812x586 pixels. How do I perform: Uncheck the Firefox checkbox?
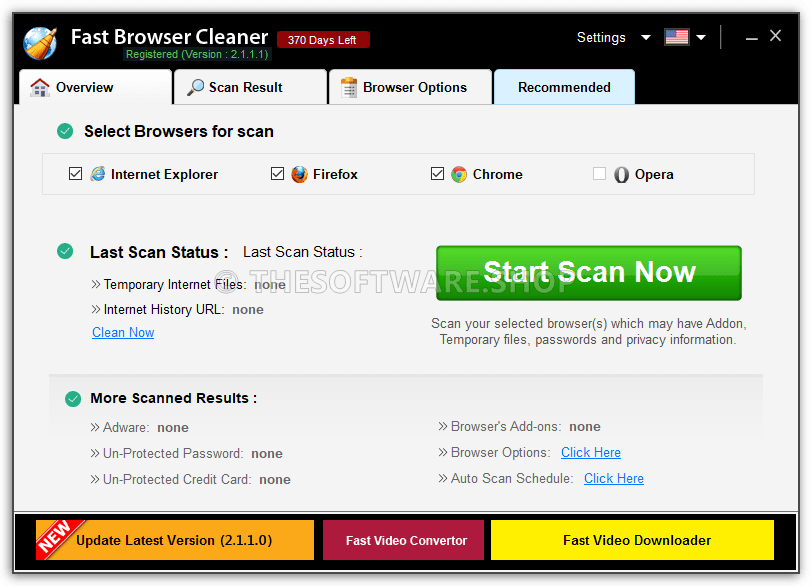(278, 173)
